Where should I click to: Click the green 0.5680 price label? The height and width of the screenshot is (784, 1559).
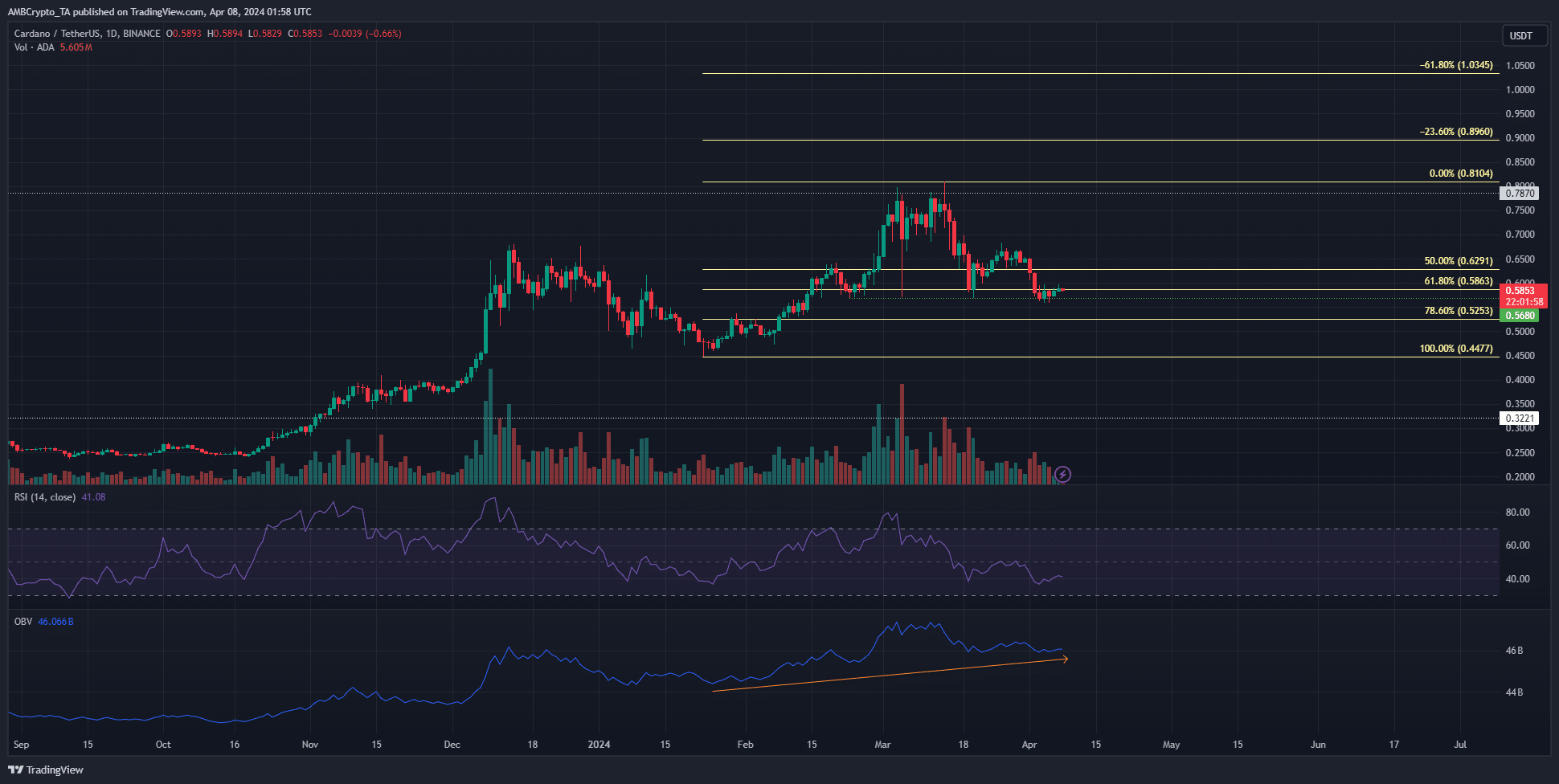click(x=1520, y=316)
